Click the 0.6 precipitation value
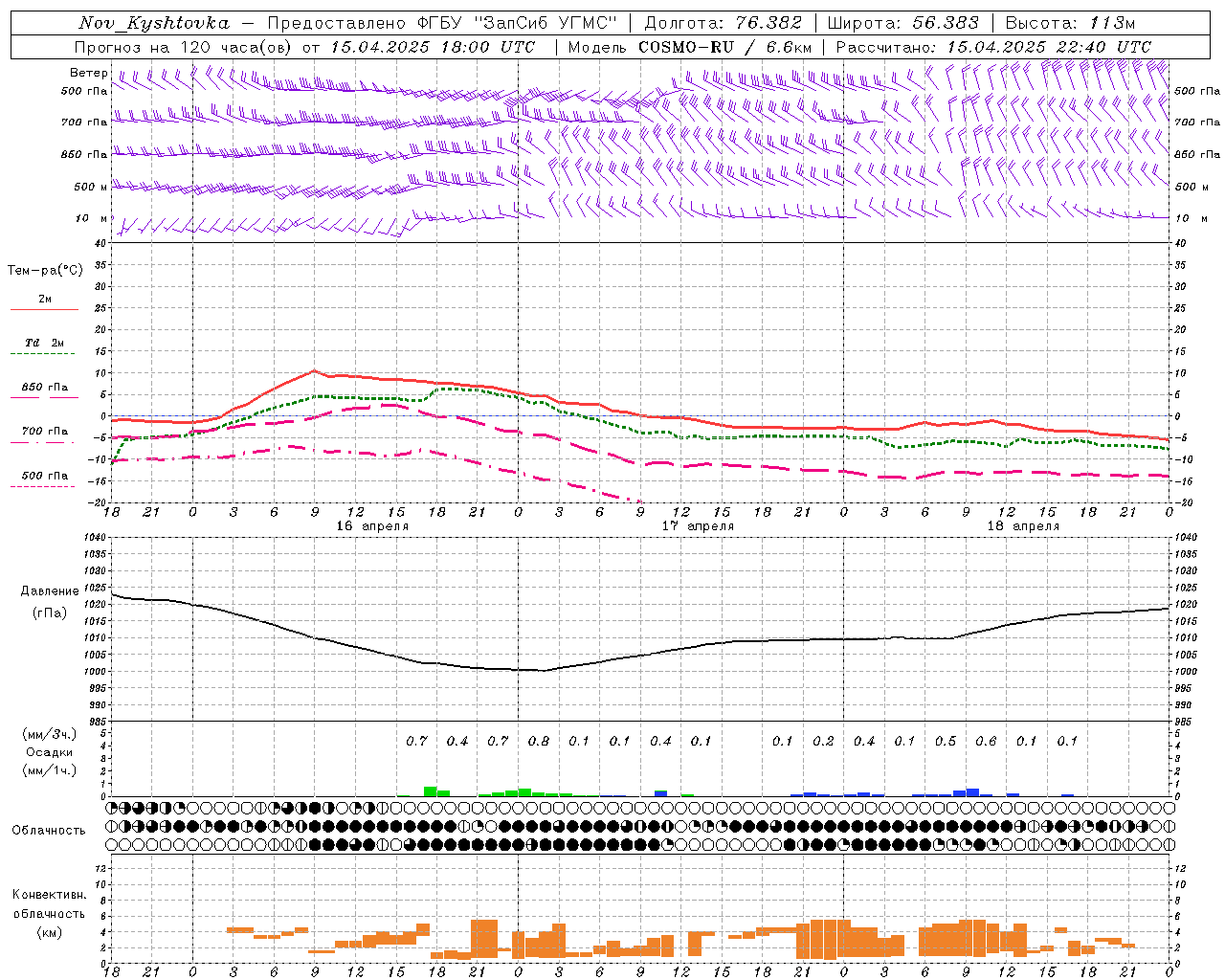 click(986, 741)
